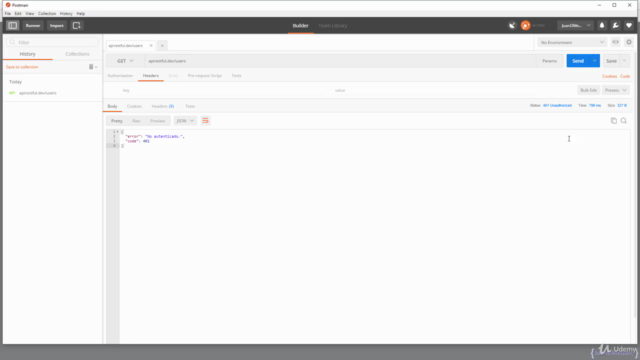Image resolution: width=640 pixels, height=360 pixels.
Task: Open manage environments gear icon
Action: point(629,42)
